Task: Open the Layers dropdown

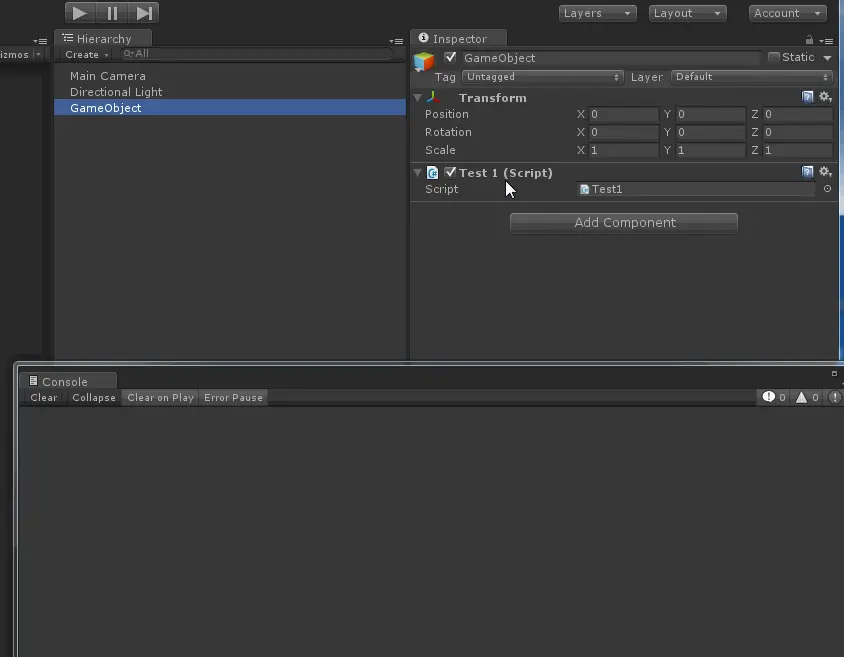Action: click(597, 13)
